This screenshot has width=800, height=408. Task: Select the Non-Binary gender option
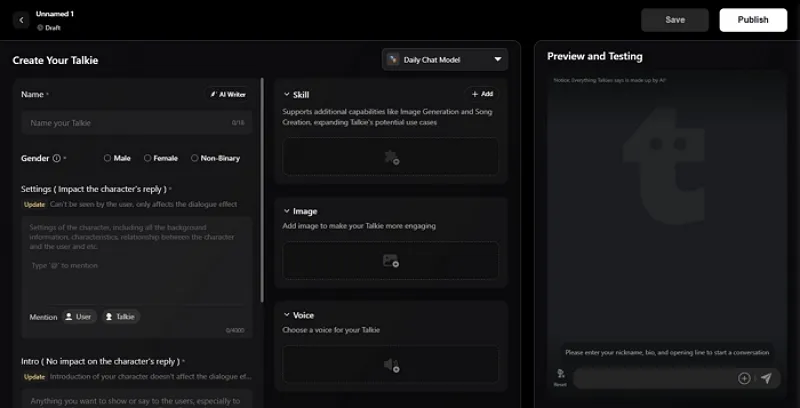(215, 158)
